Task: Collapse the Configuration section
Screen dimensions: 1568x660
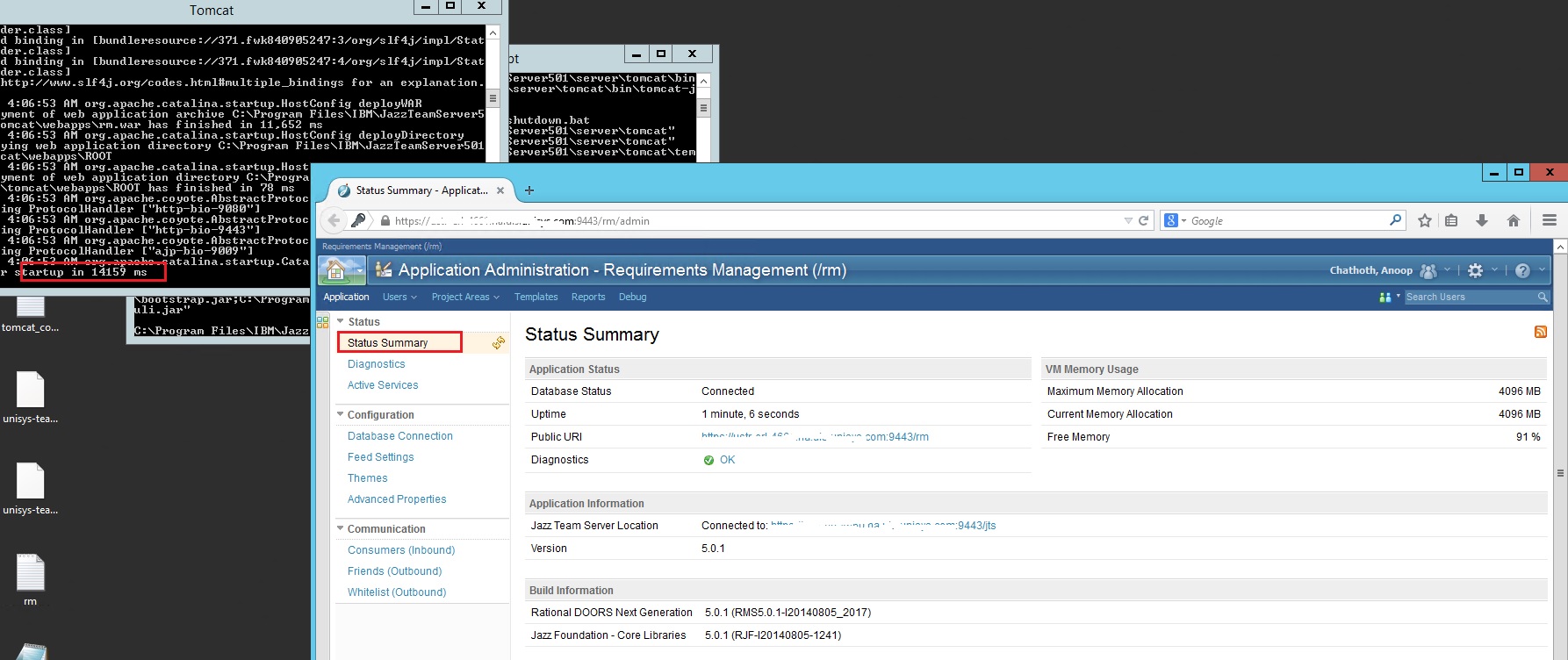Action: coord(341,414)
